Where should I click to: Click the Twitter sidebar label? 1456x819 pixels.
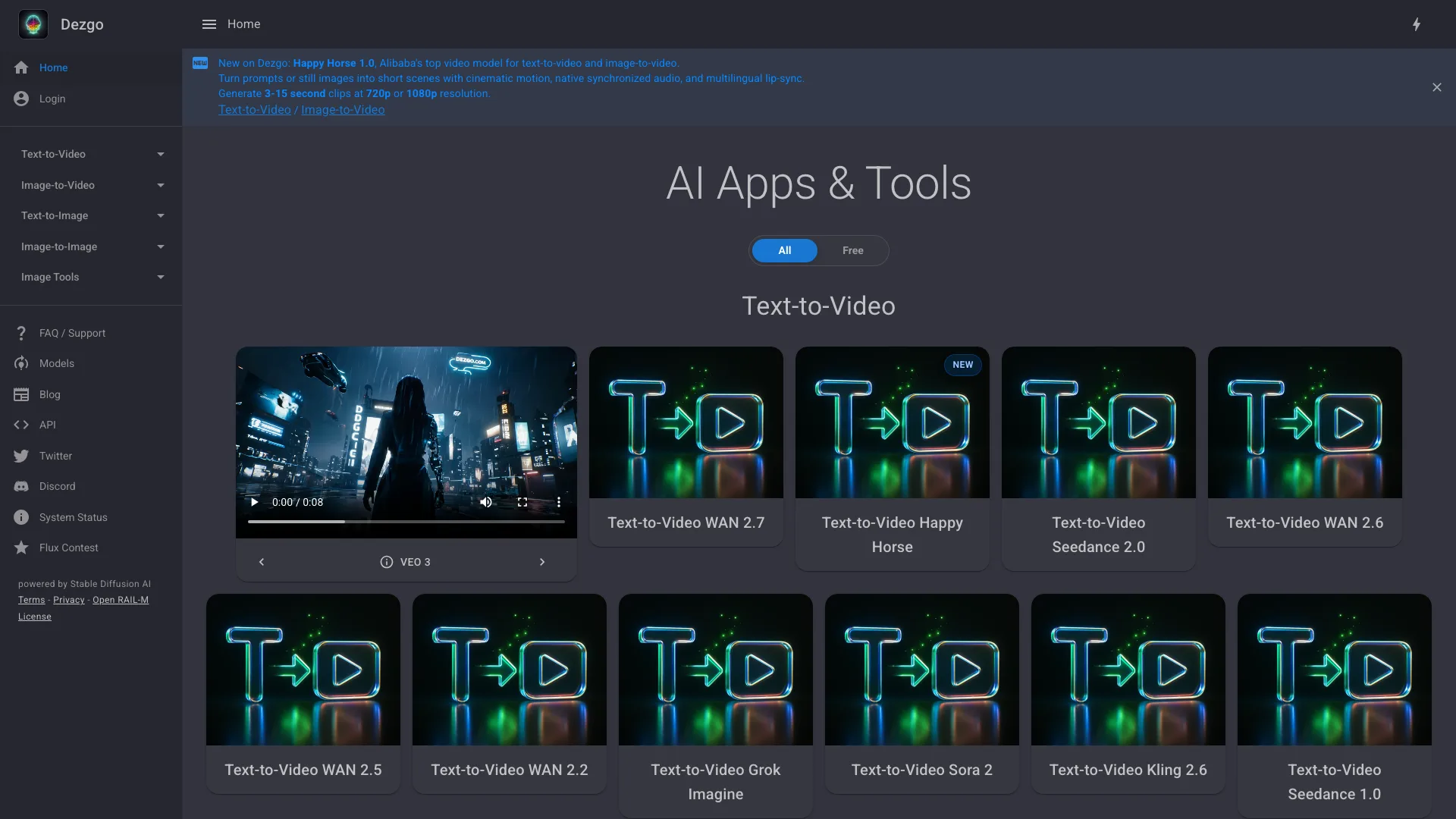tap(55, 456)
